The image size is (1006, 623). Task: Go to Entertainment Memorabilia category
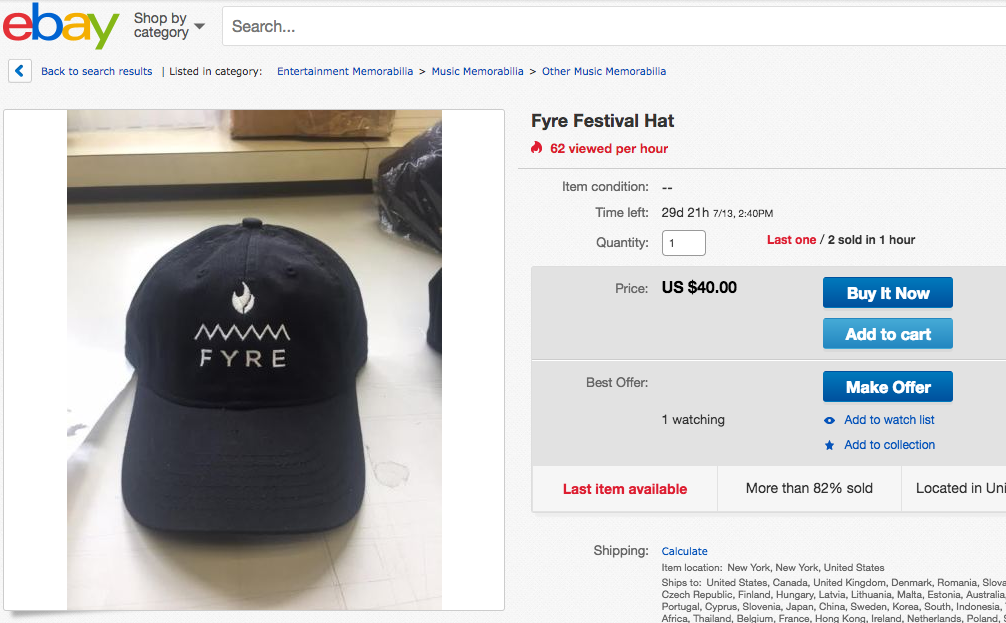(x=345, y=72)
